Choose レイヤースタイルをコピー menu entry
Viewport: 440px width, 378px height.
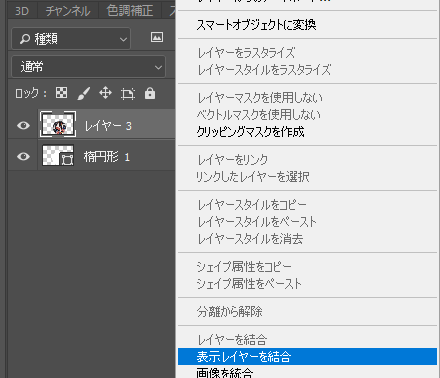pos(307,205)
